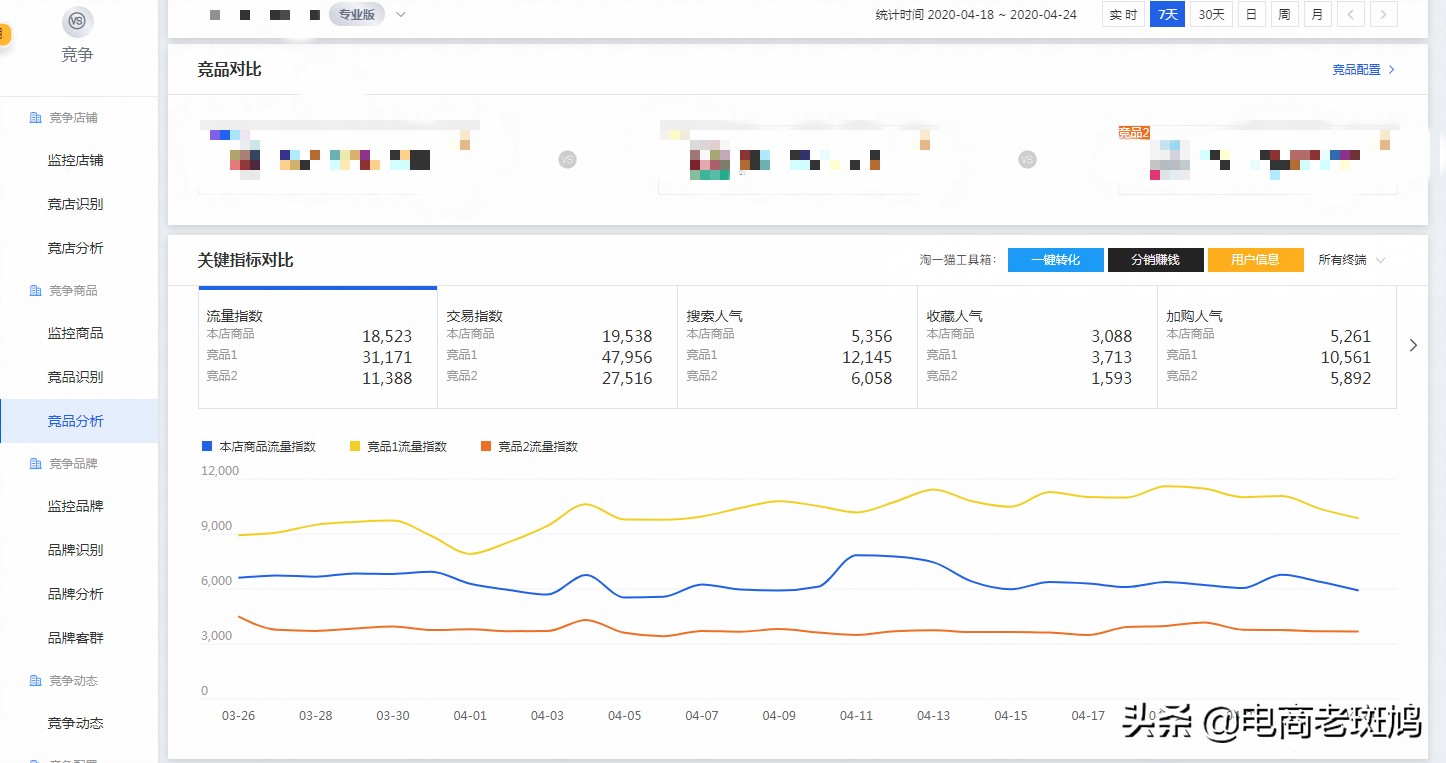Click the 专业版 badge

pos(357,14)
